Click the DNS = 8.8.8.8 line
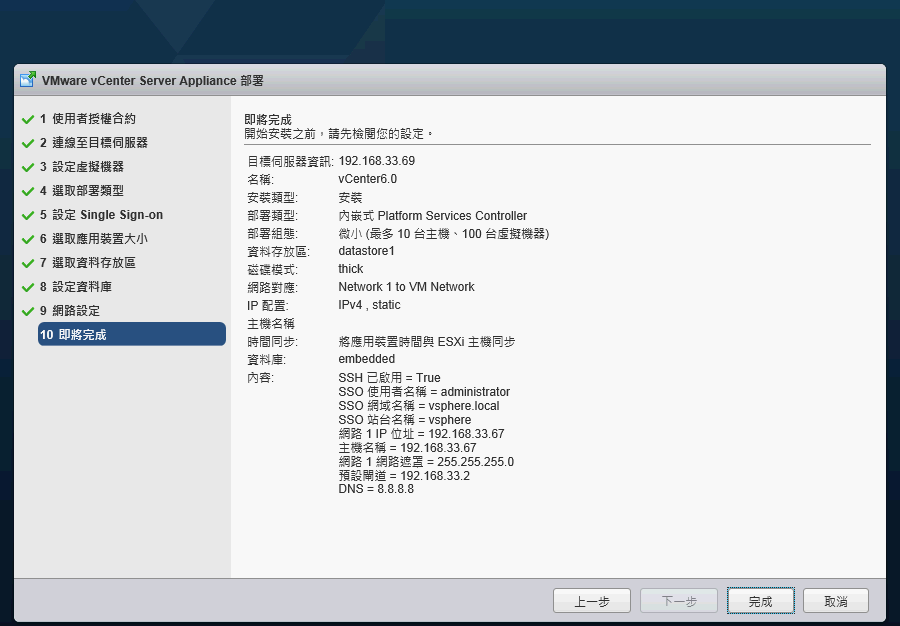The width and height of the screenshot is (900, 626). pyautogui.click(x=376, y=489)
